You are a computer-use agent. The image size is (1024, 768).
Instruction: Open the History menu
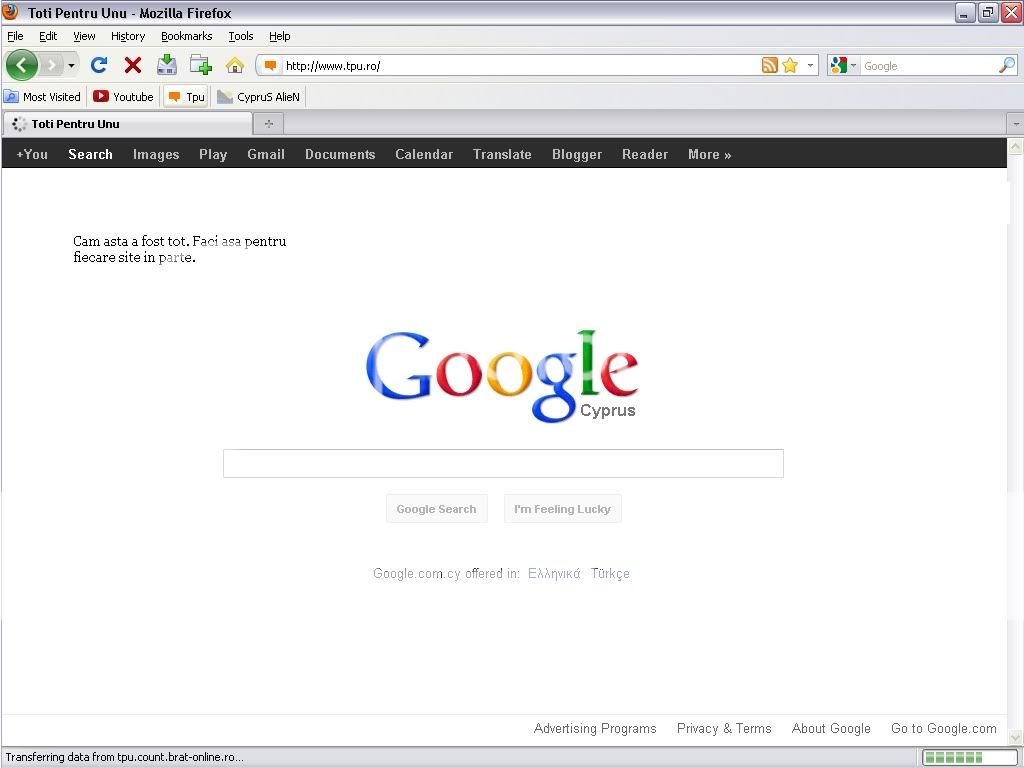point(128,36)
